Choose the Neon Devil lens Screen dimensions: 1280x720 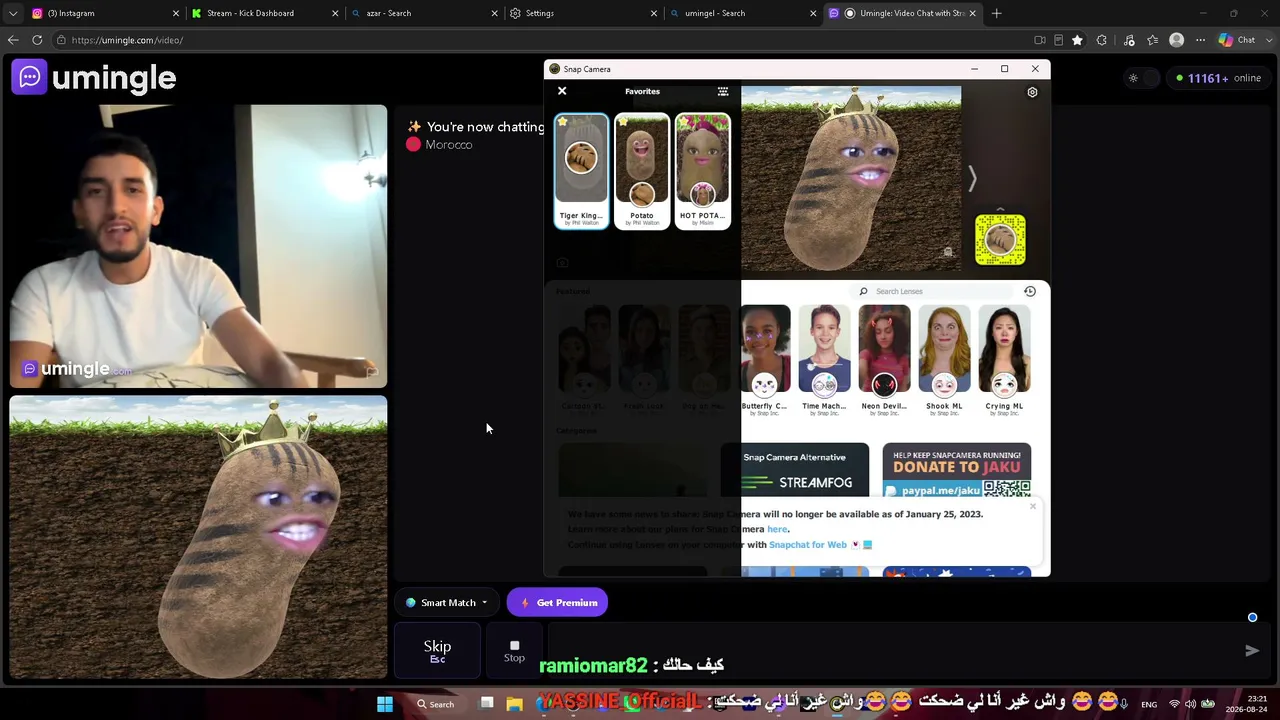pyautogui.click(x=884, y=360)
